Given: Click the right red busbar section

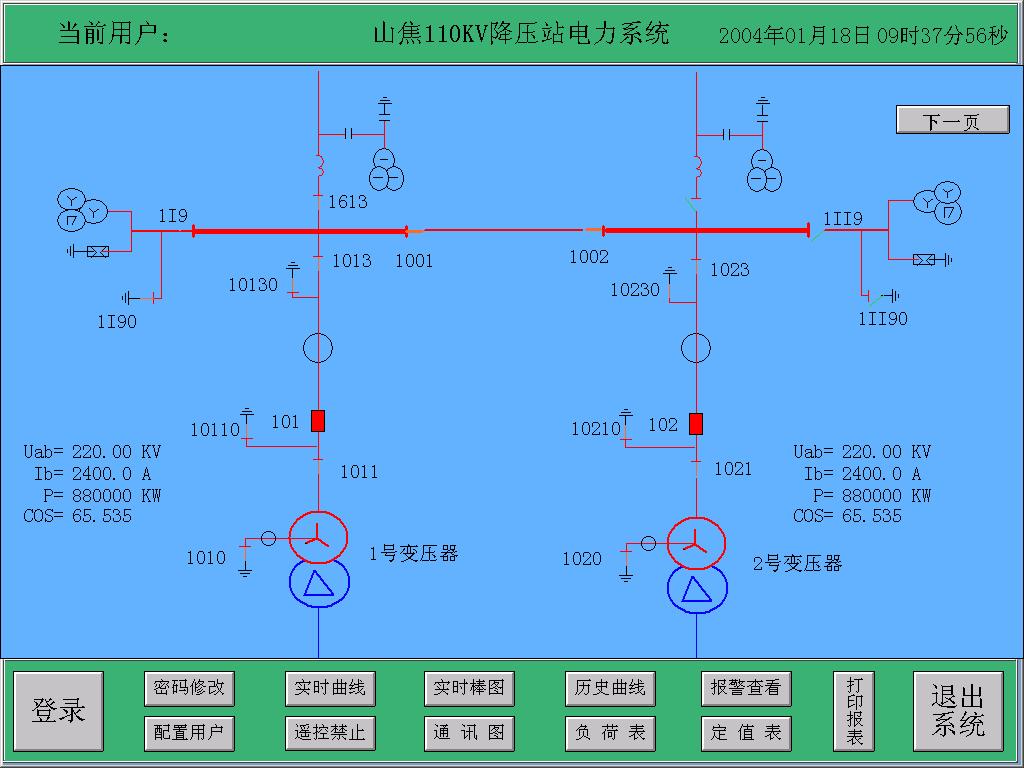Looking at the screenshot, I should (706, 231).
